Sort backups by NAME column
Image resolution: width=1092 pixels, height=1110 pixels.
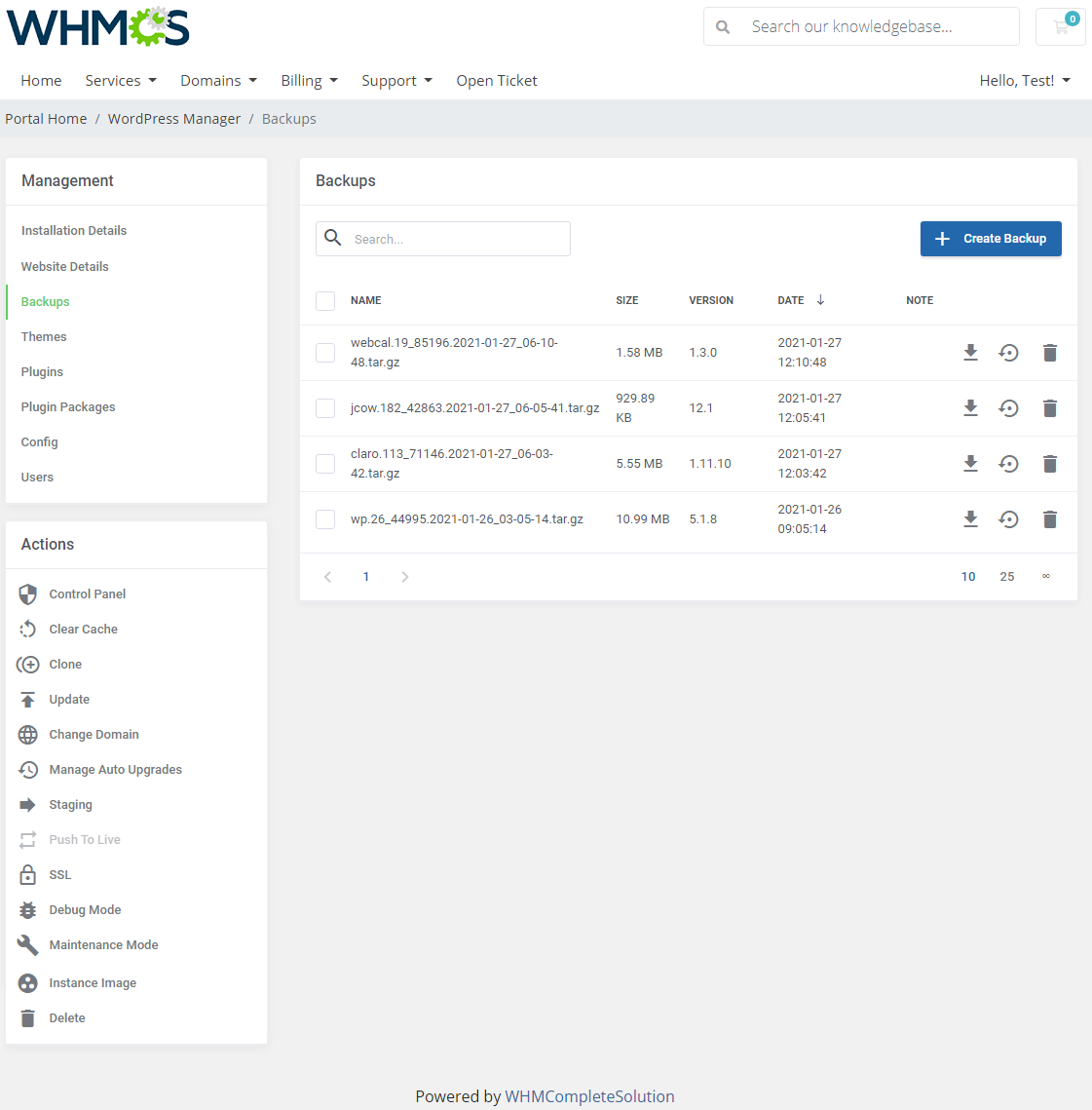pos(366,301)
